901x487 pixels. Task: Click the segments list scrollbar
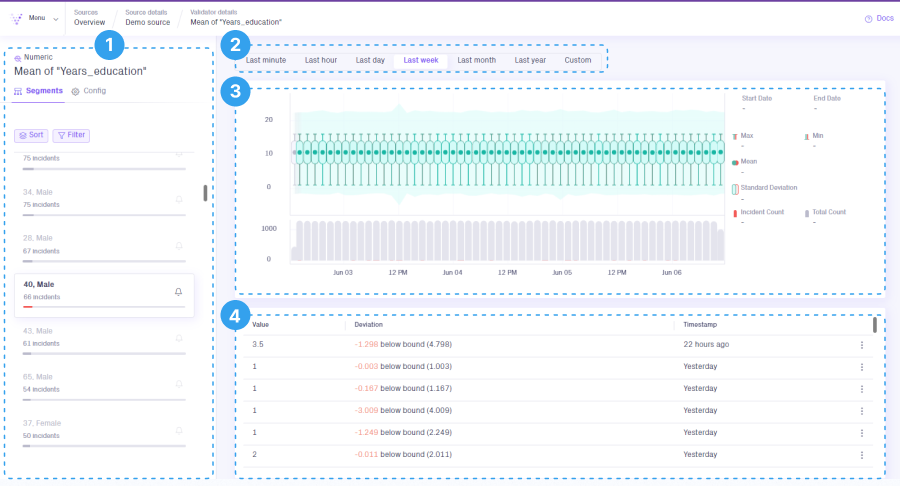[x=205, y=193]
